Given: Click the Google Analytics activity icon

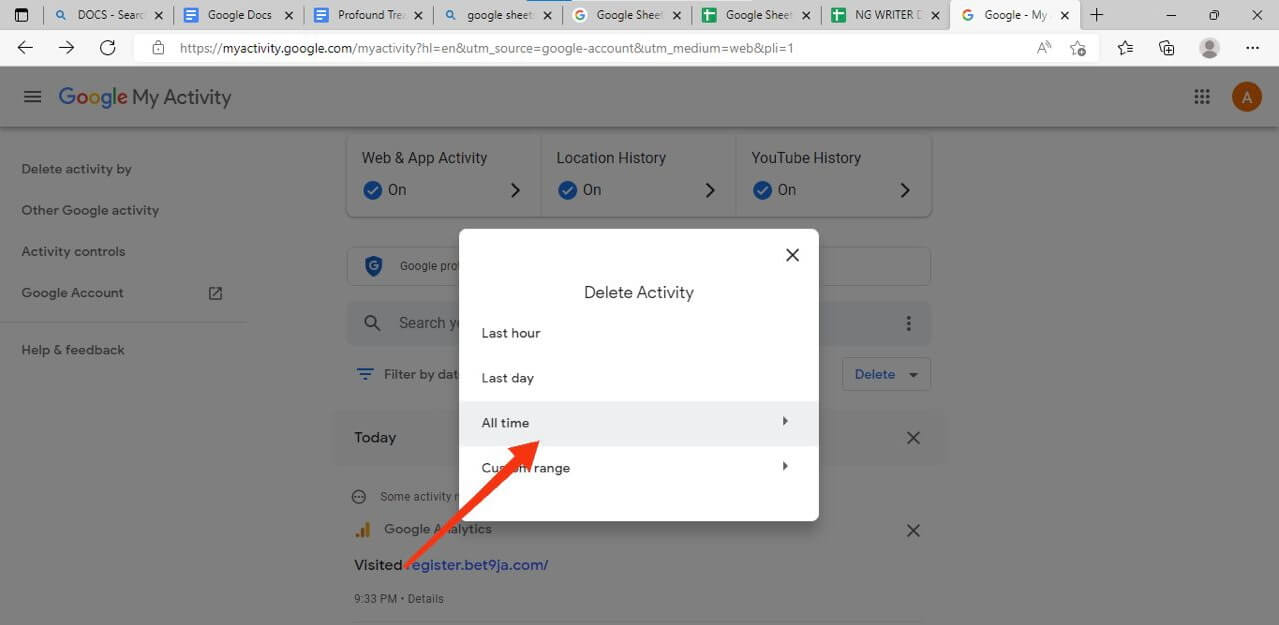Looking at the screenshot, I should 362,529.
